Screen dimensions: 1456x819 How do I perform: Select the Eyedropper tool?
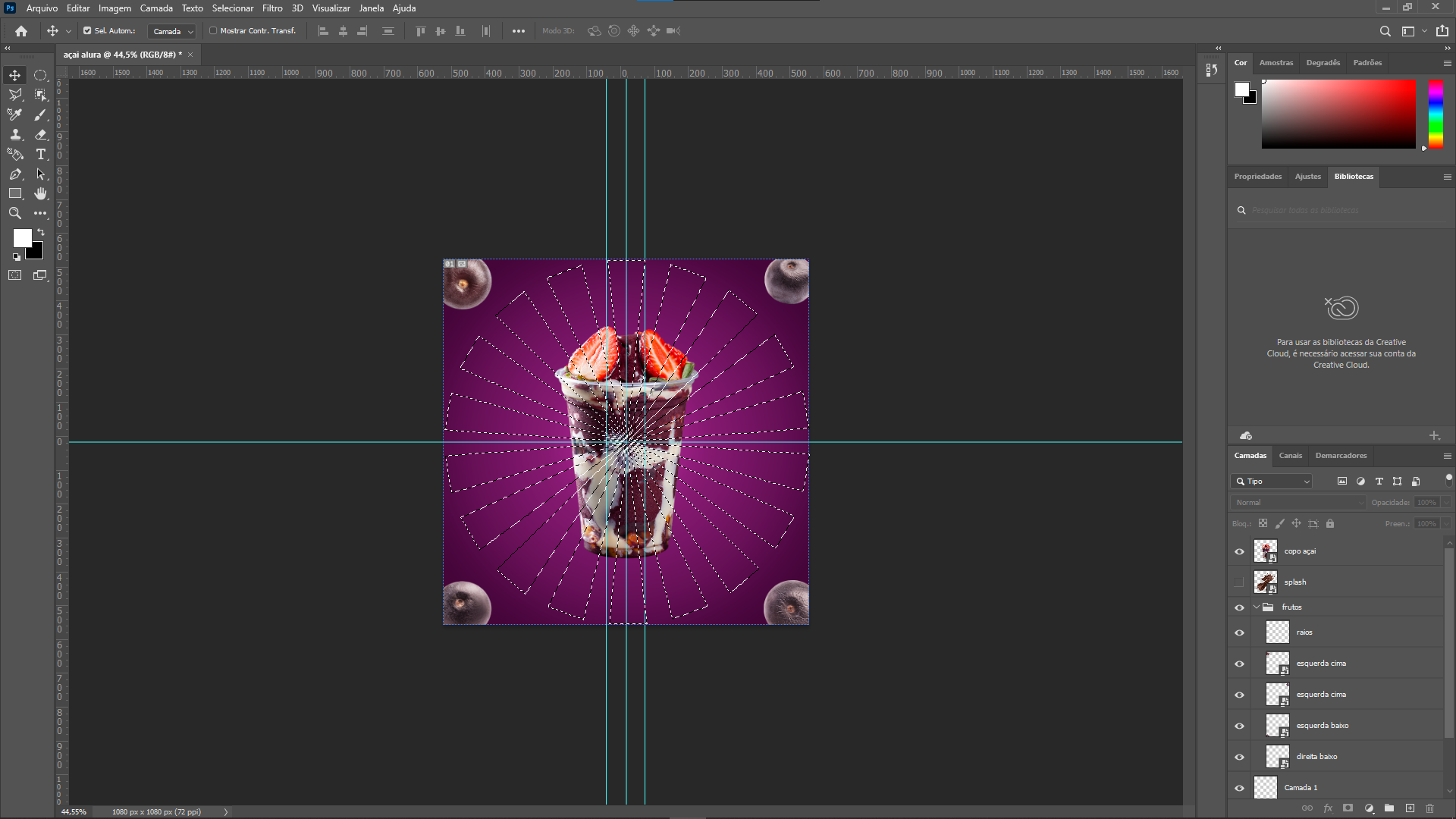15,115
